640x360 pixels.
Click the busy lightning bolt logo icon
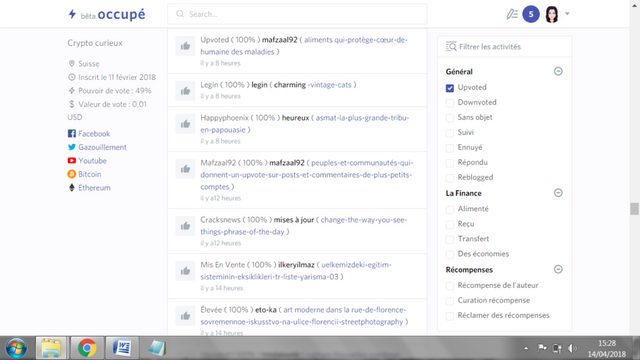coord(72,14)
